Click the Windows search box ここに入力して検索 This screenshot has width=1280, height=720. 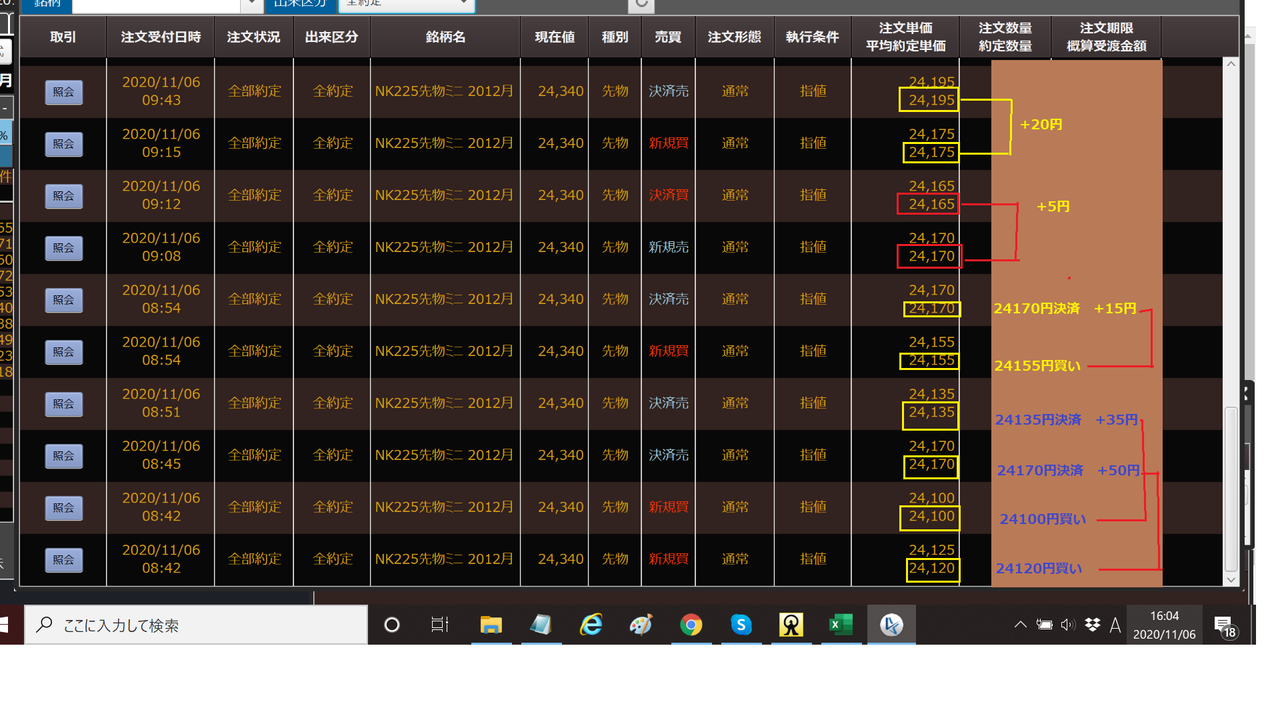tap(196, 625)
